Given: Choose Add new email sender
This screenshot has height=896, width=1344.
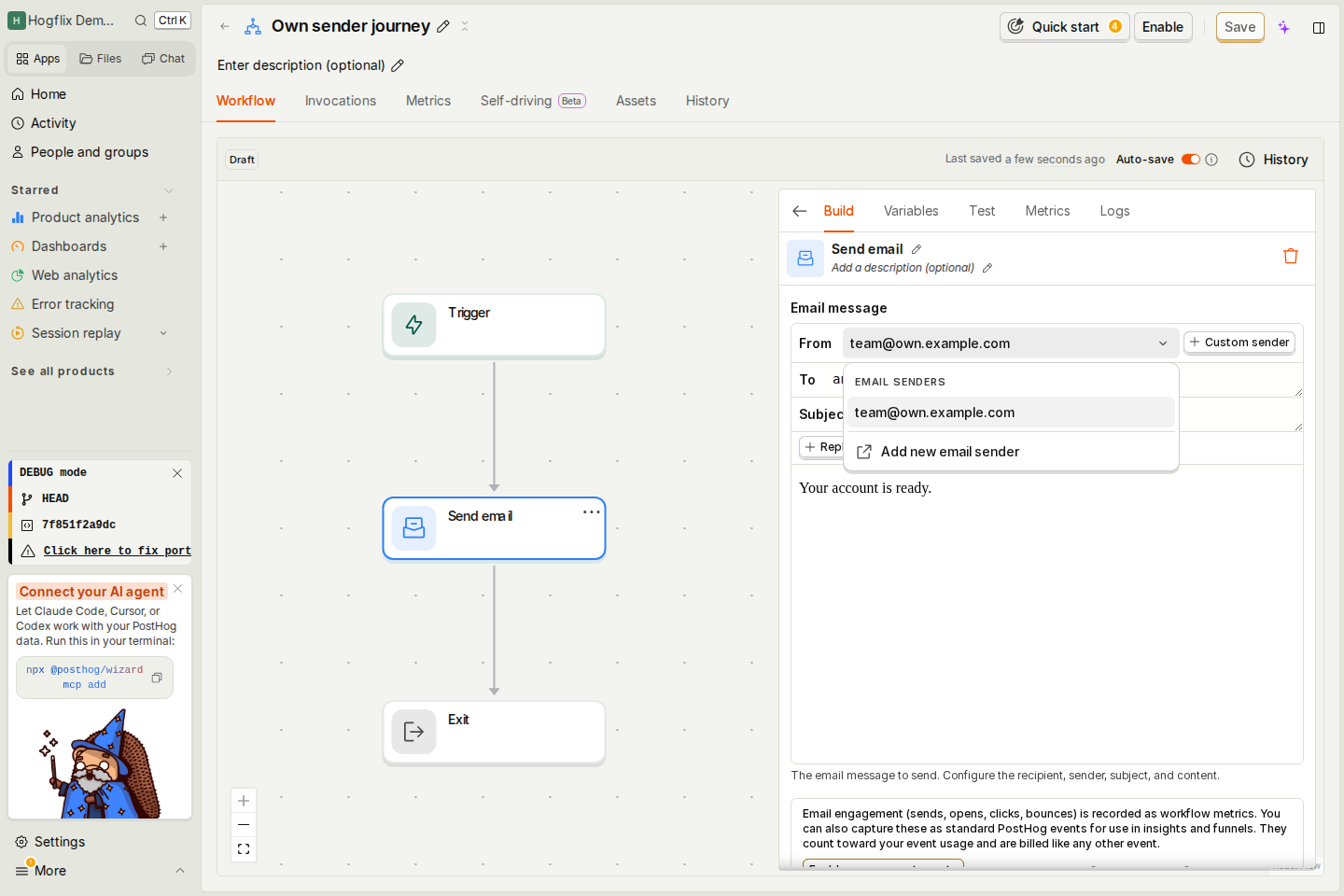Looking at the screenshot, I should coord(1011,452).
